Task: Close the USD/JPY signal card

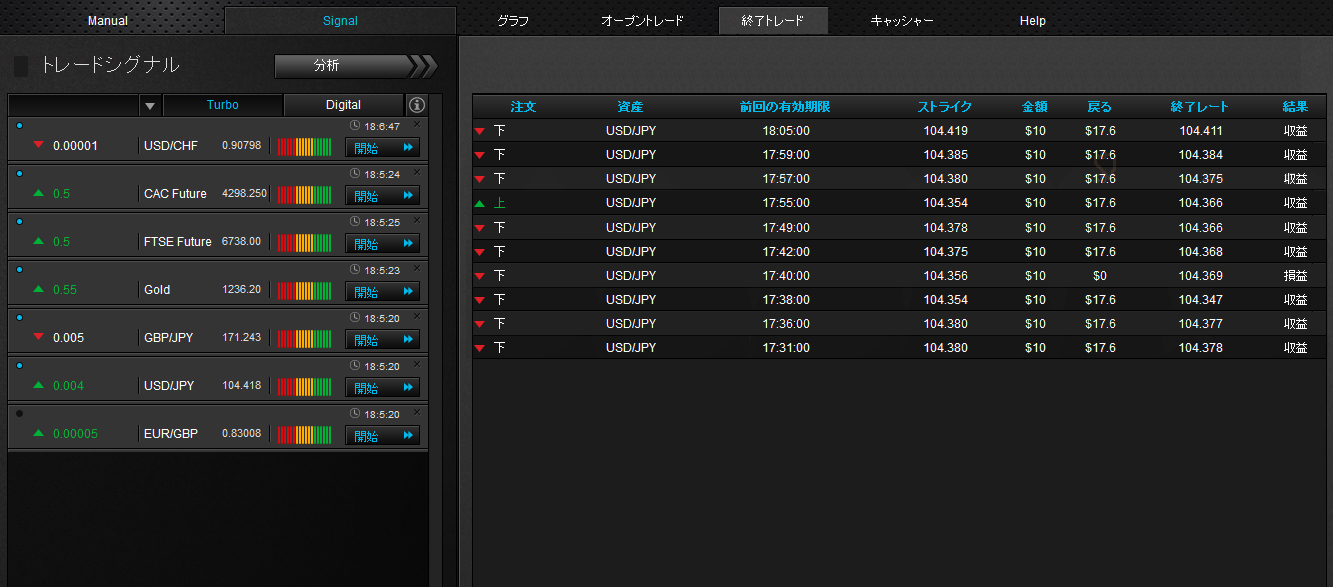Action: [x=417, y=365]
